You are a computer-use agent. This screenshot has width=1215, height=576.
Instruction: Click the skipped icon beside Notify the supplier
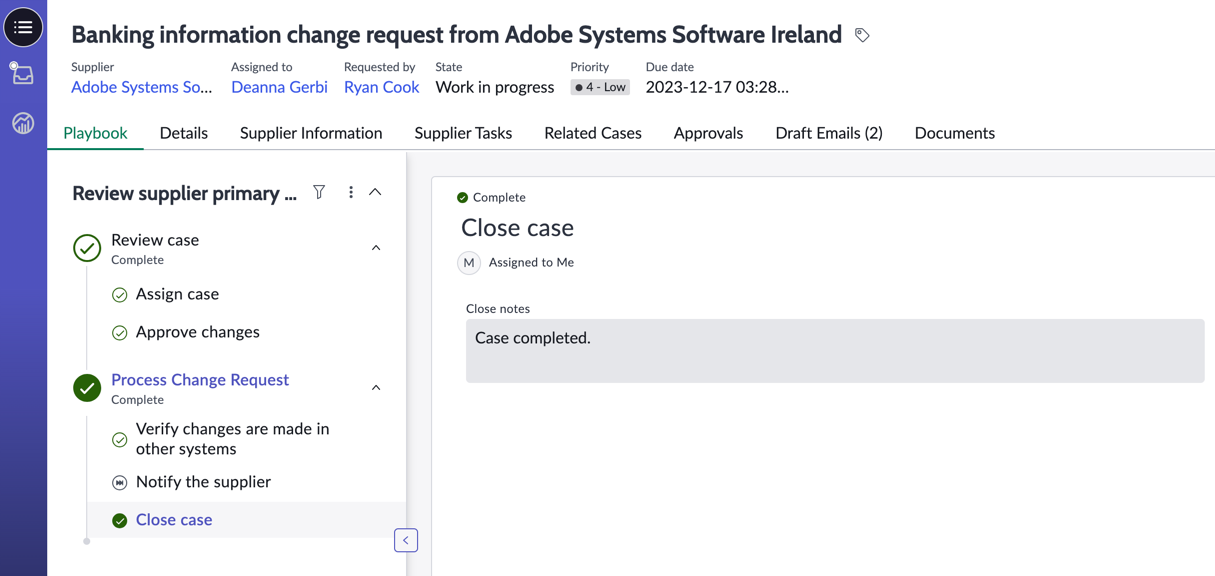pyautogui.click(x=120, y=483)
